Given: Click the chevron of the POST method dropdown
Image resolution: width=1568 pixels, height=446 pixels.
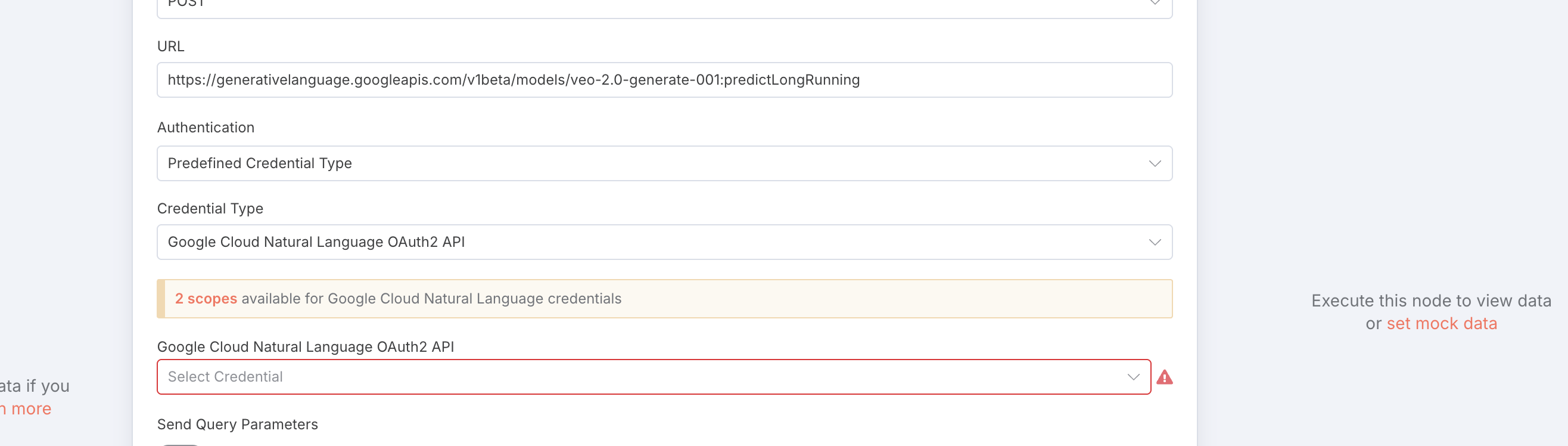Looking at the screenshot, I should point(1155,3).
